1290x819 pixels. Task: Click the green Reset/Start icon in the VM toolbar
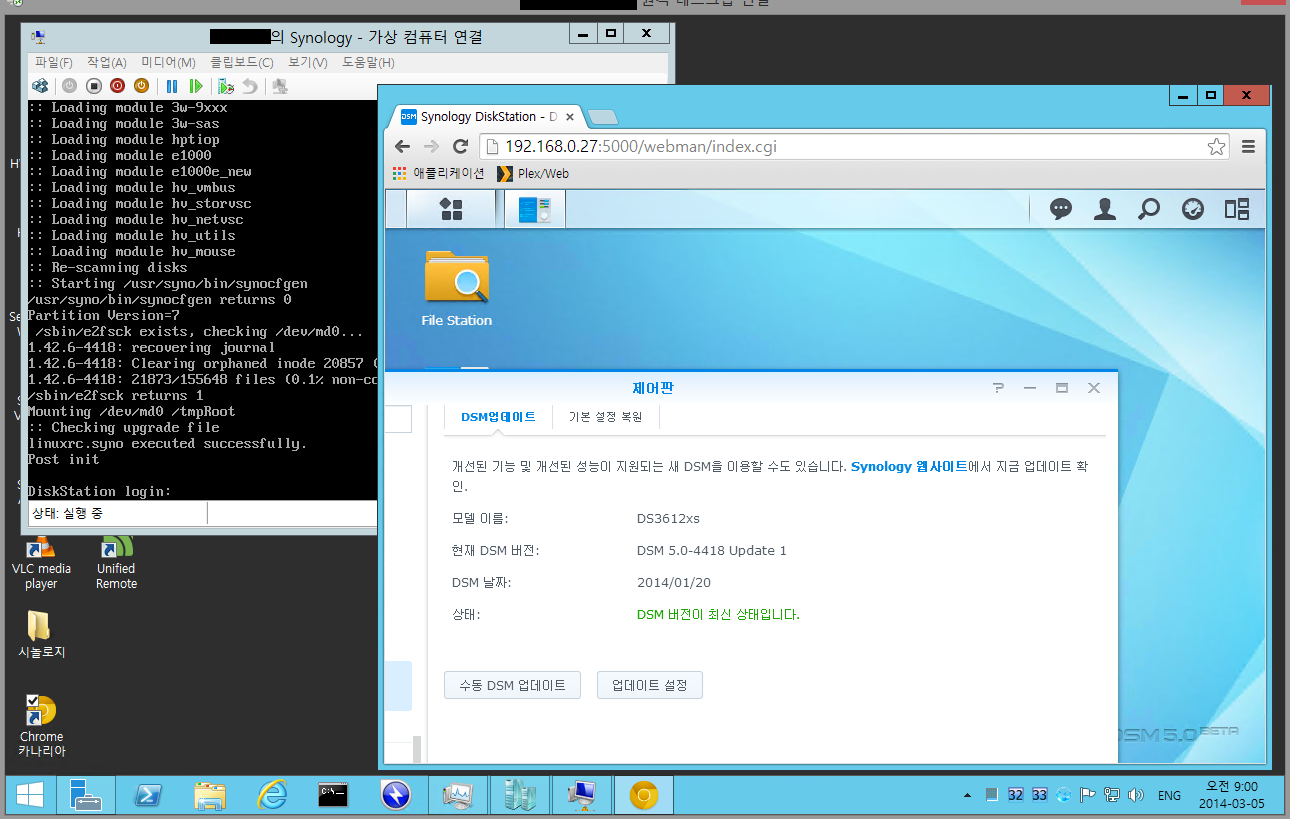tap(196, 86)
